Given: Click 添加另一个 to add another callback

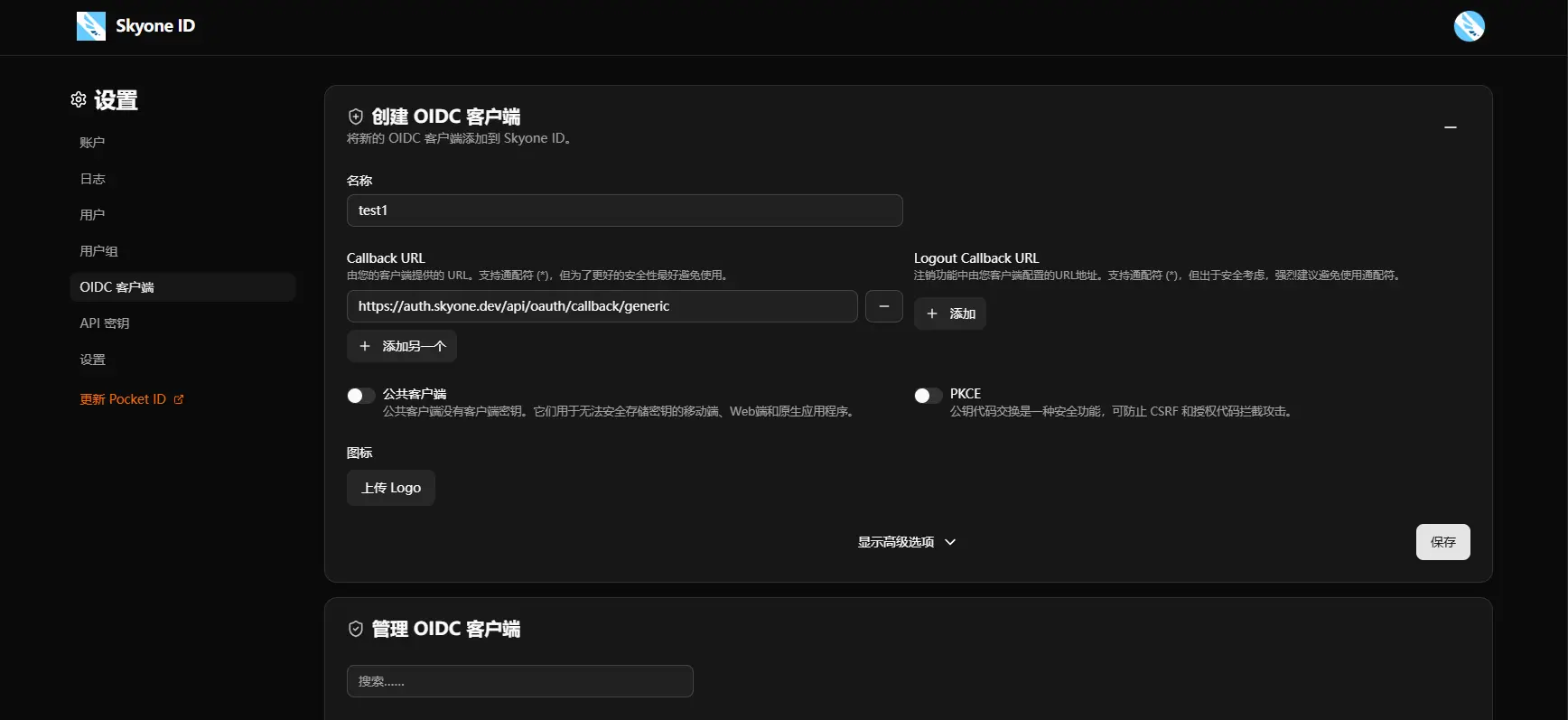Looking at the screenshot, I should 402,346.
